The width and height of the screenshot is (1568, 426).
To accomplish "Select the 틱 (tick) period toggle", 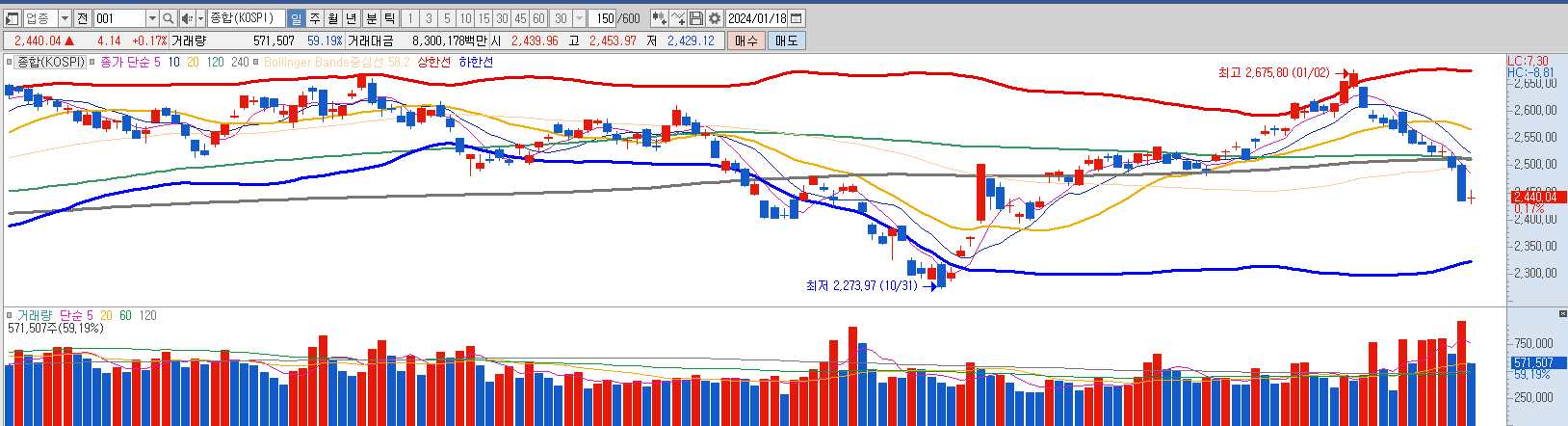I will click(x=390, y=18).
